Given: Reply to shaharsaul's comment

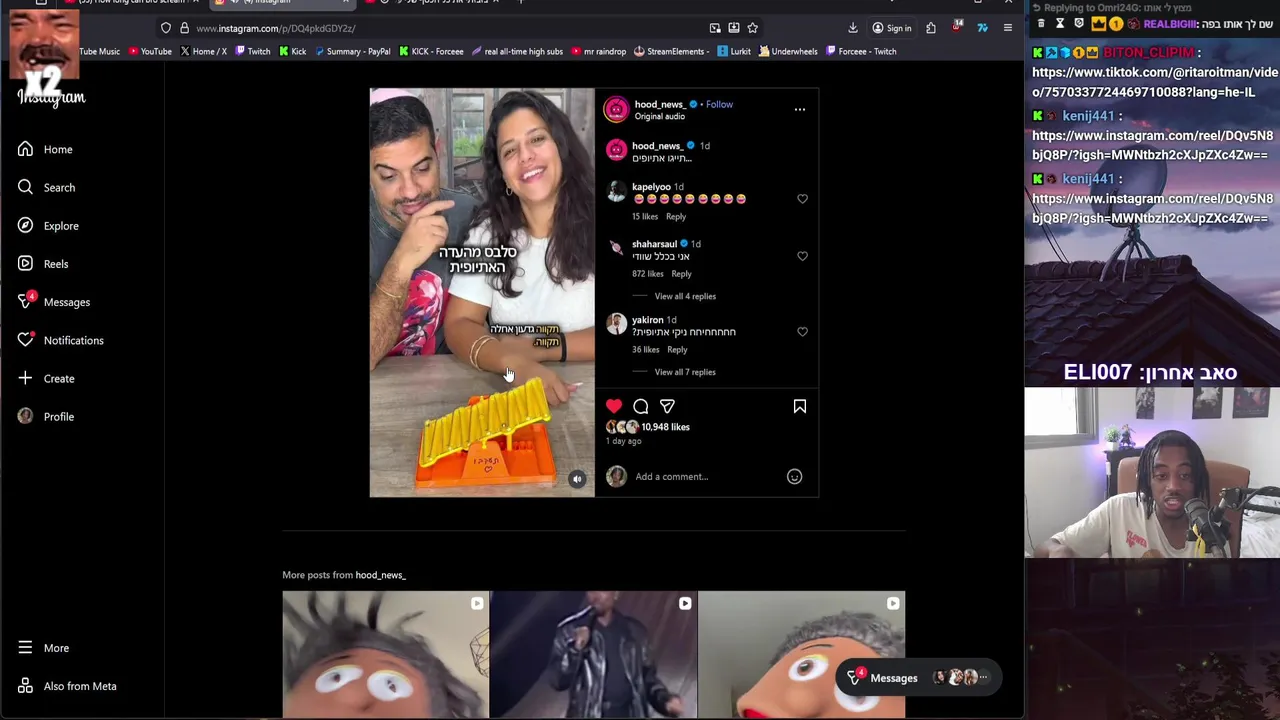Looking at the screenshot, I should pyautogui.click(x=681, y=274).
